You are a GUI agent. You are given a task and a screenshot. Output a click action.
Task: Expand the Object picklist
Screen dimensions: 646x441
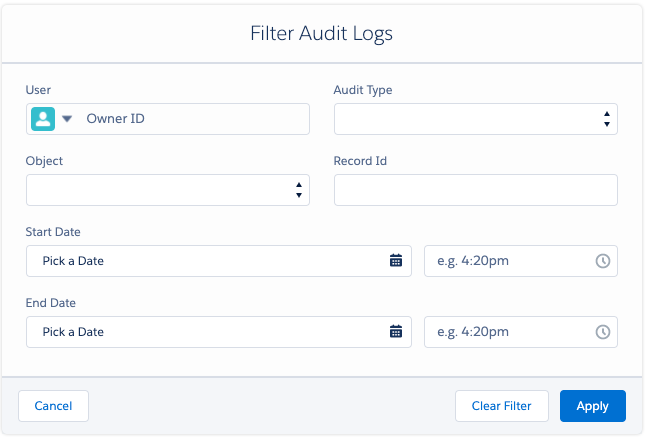pos(168,190)
